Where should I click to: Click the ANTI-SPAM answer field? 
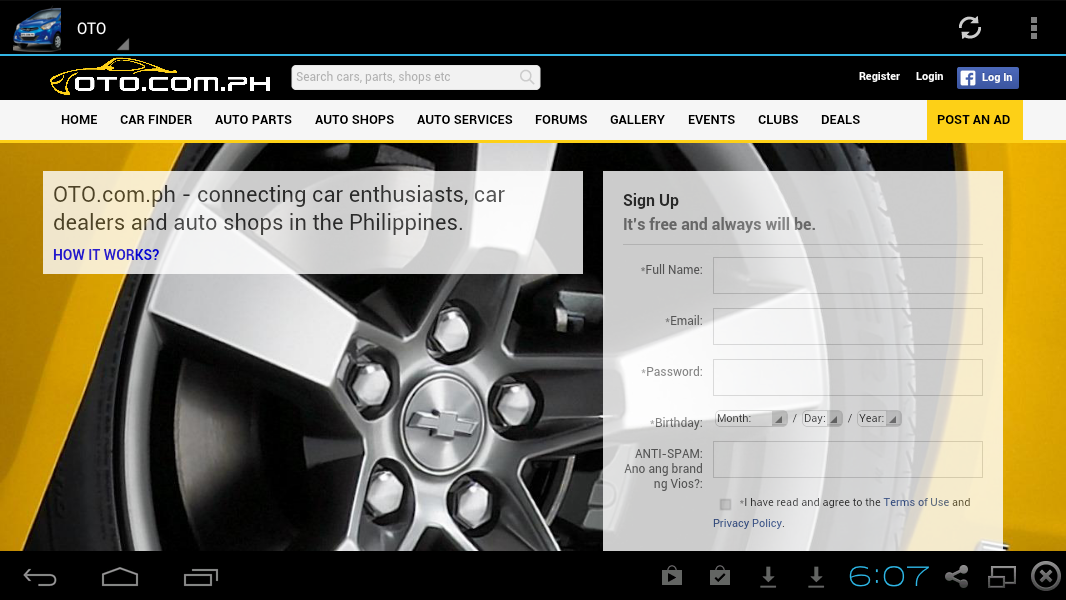[x=847, y=459]
